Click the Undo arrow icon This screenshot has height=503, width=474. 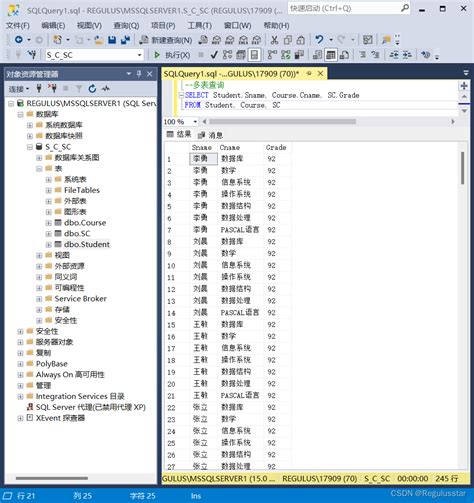[319, 40]
